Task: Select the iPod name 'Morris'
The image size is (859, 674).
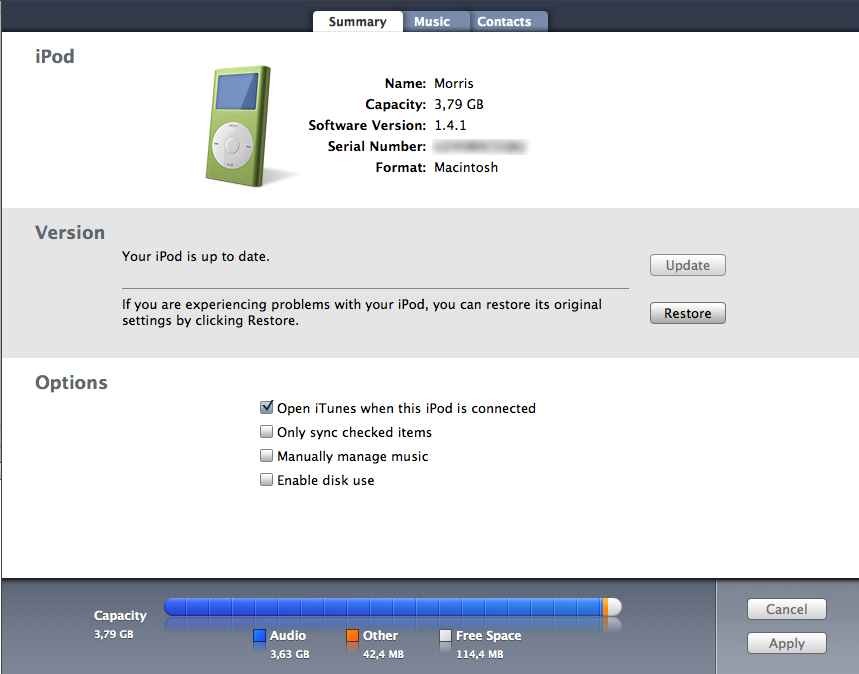Action: click(454, 83)
